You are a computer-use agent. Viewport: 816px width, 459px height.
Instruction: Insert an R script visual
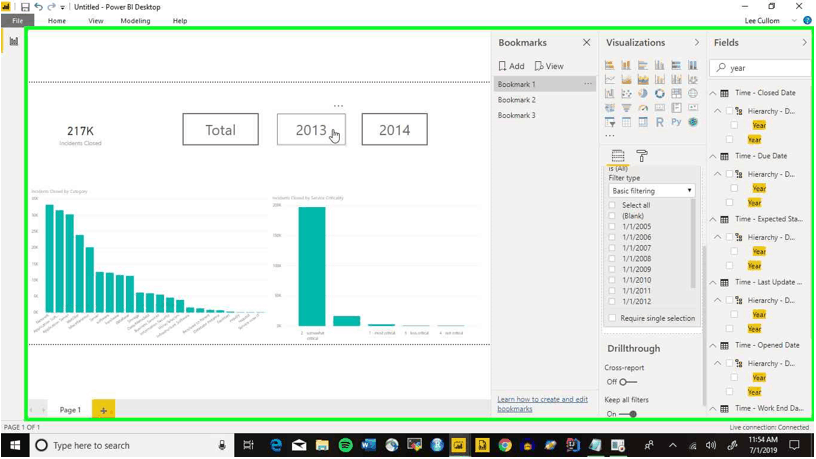pyautogui.click(x=659, y=122)
